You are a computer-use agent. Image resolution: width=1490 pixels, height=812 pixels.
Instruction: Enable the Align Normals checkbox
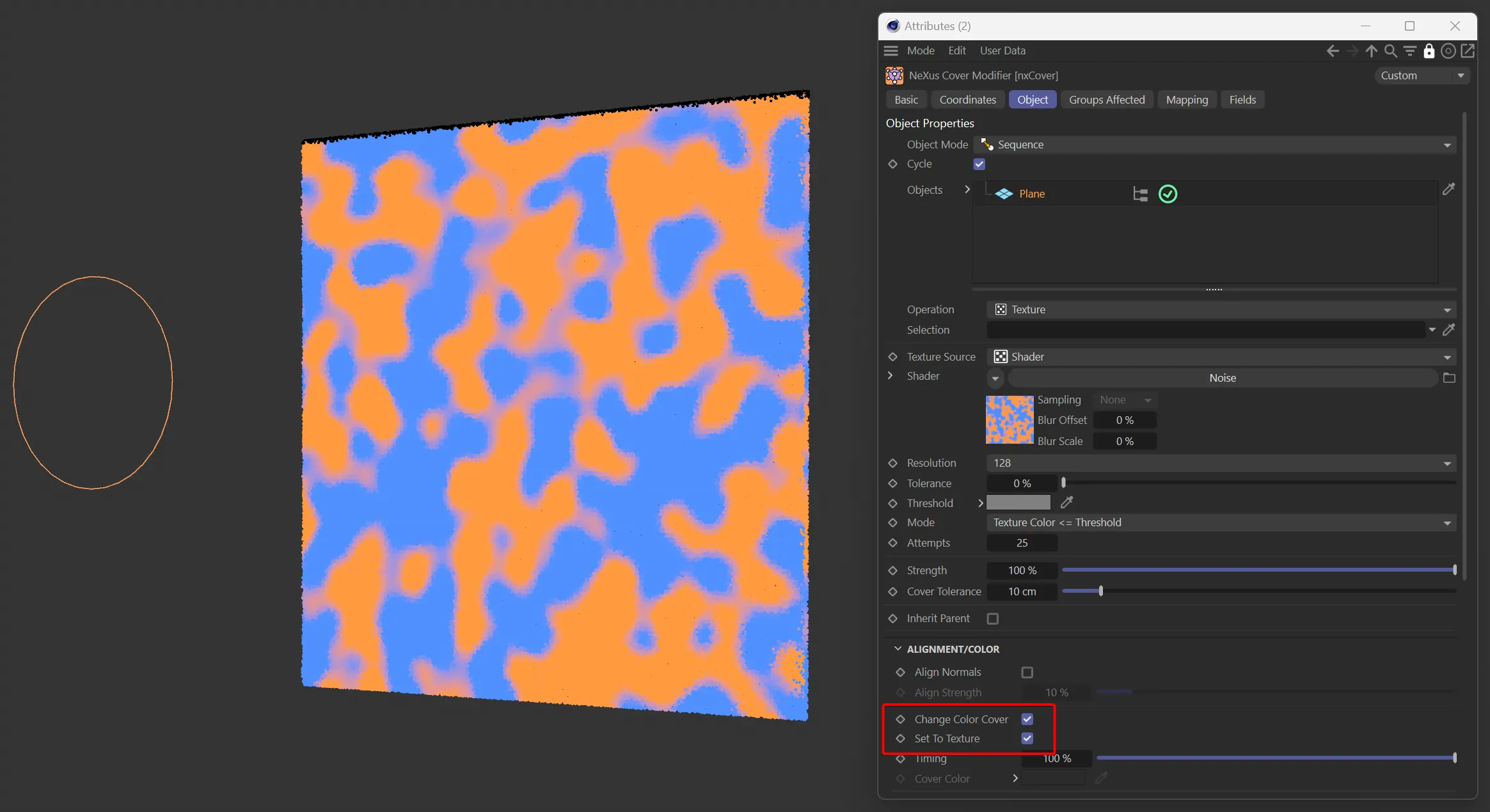tap(1027, 672)
